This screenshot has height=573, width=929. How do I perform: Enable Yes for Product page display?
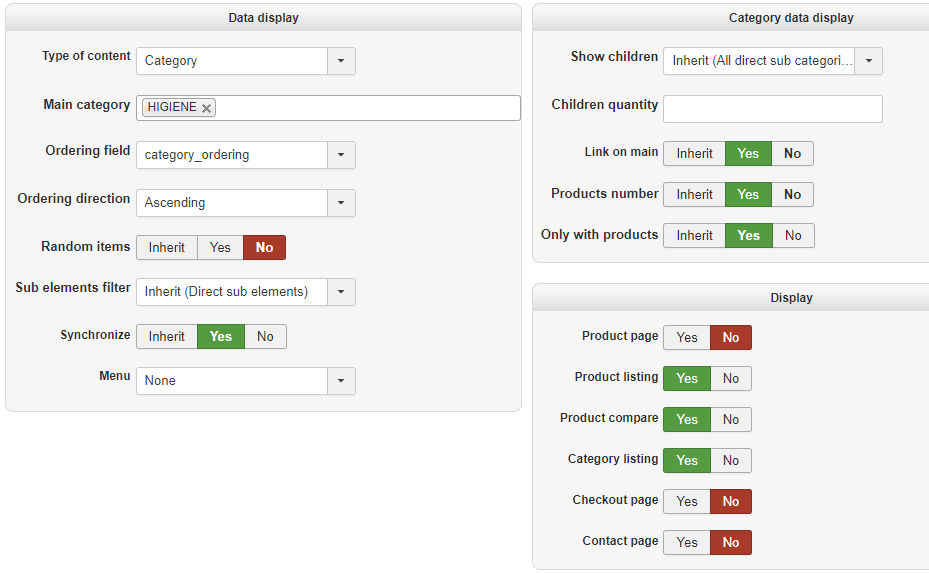(x=687, y=337)
